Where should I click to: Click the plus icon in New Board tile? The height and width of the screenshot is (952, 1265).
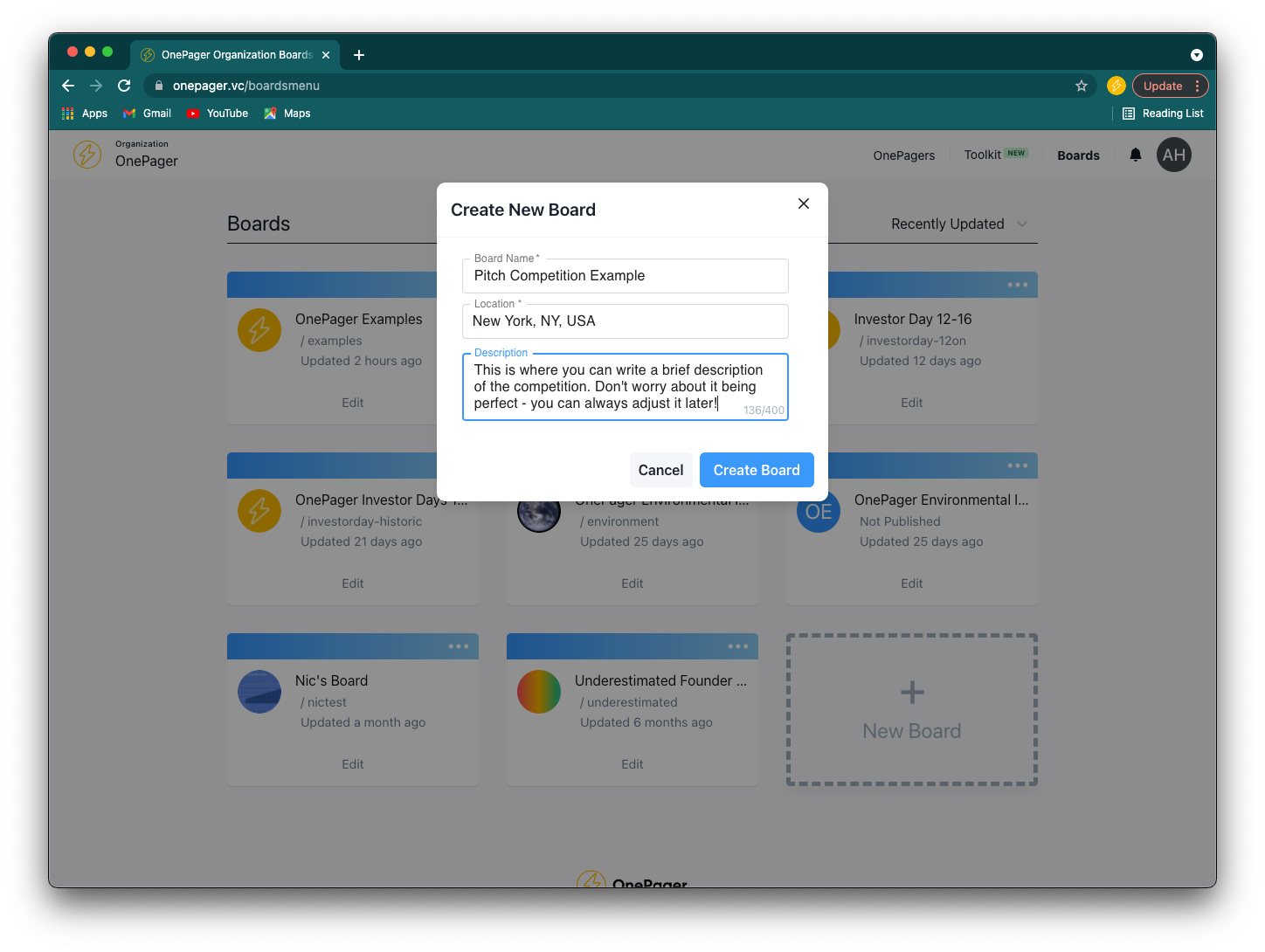tap(912, 693)
